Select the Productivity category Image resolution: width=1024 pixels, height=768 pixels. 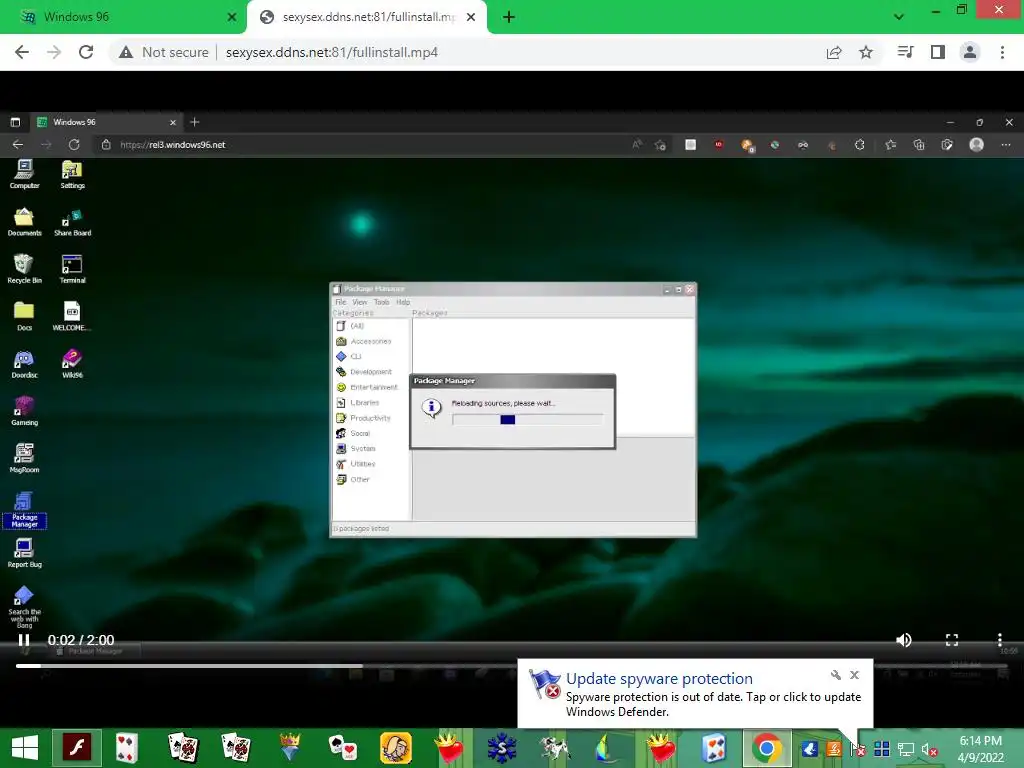tap(364, 418)
